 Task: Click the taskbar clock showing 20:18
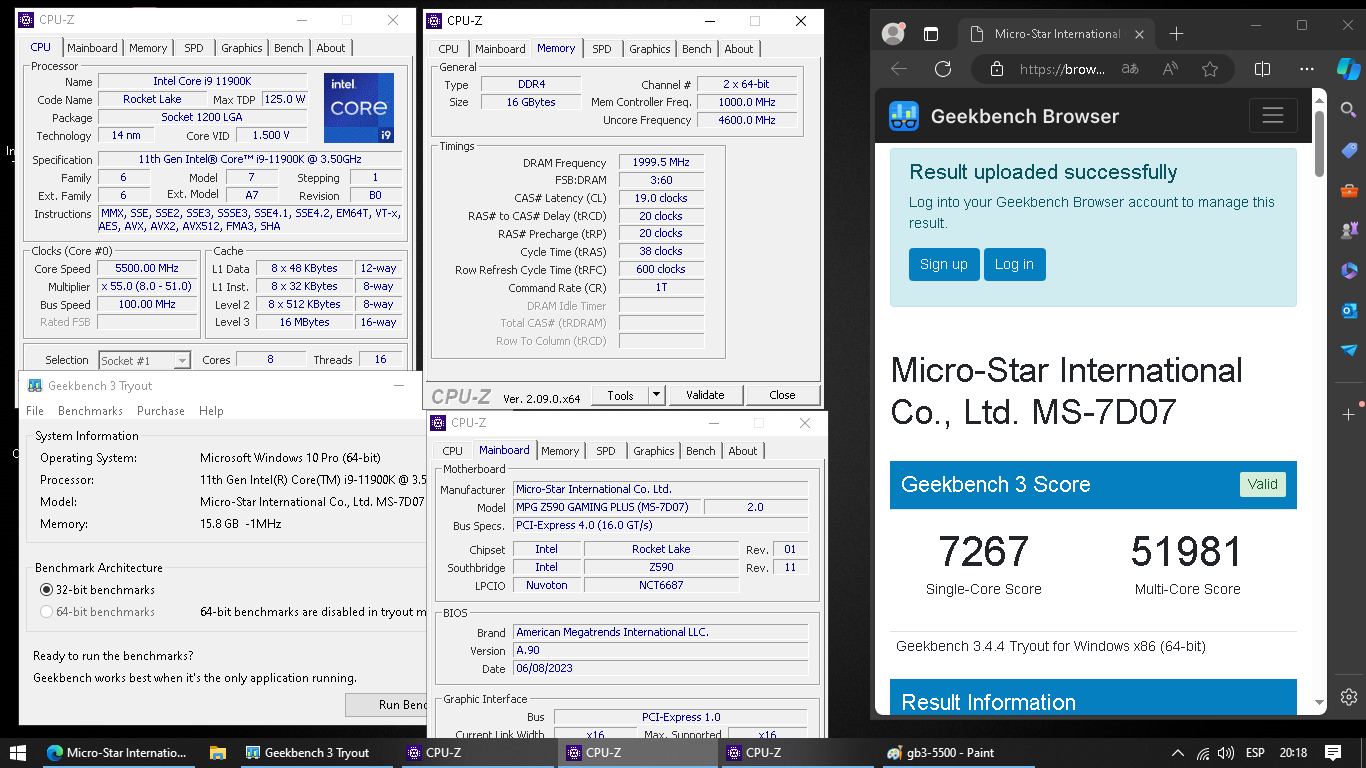[1293, 753]
